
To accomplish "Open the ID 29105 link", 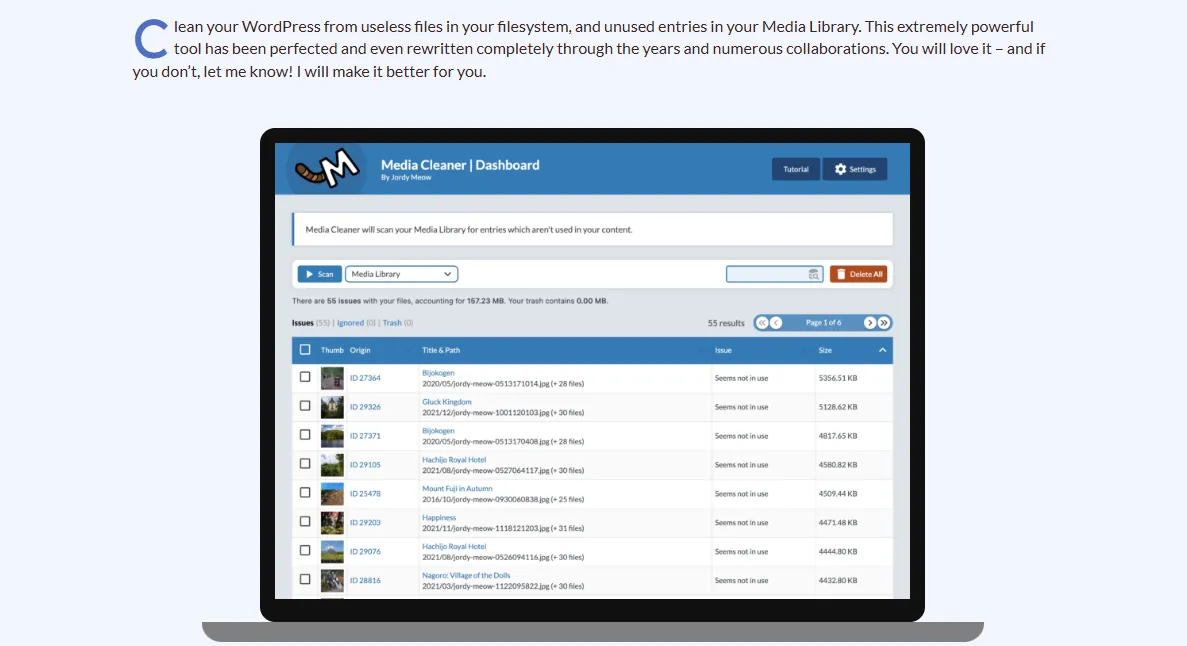I will (365, 464).
